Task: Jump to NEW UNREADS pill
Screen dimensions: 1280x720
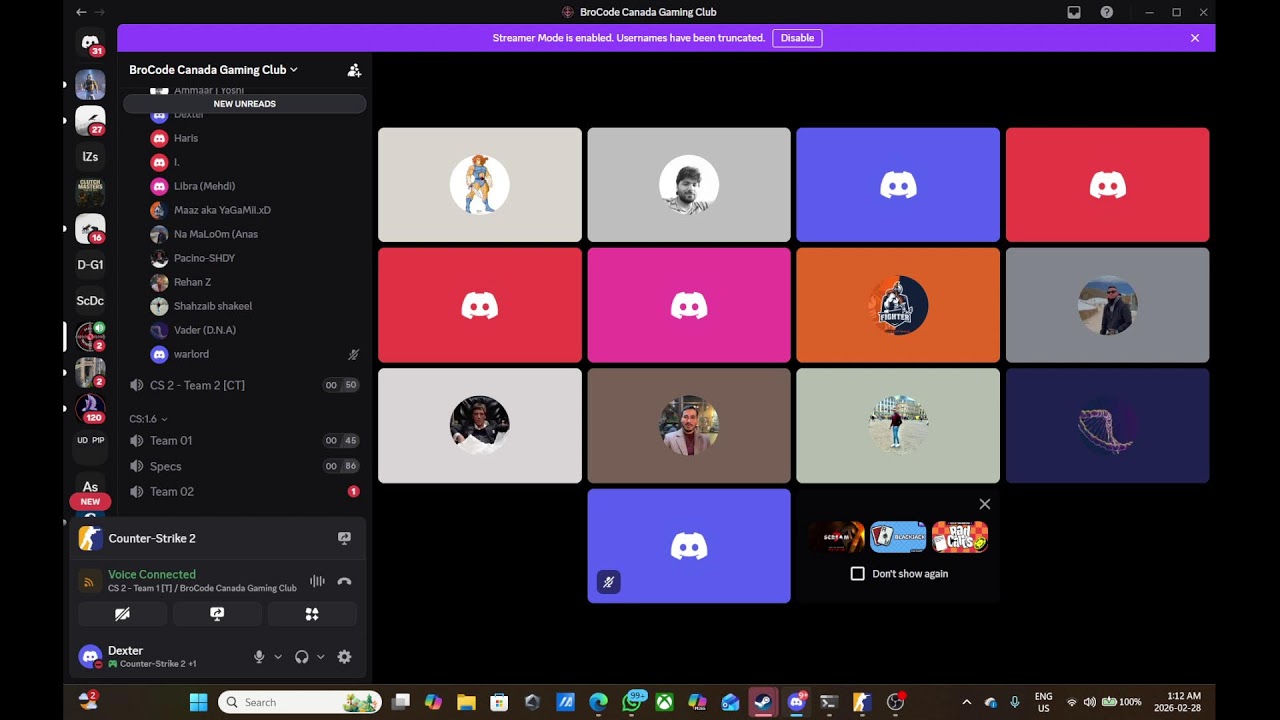Action: (244, 104)
